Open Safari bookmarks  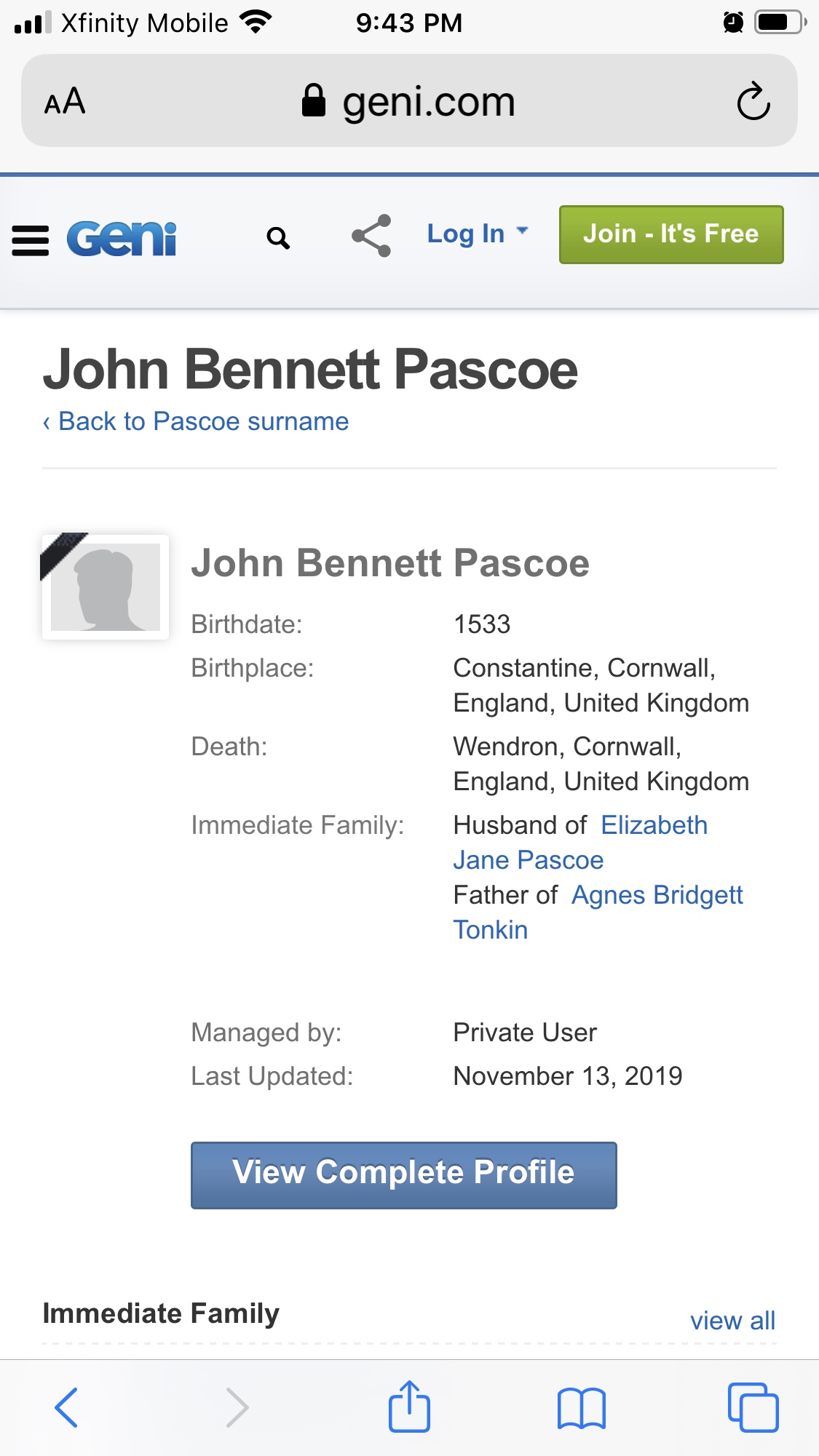tap(581, 1407)
